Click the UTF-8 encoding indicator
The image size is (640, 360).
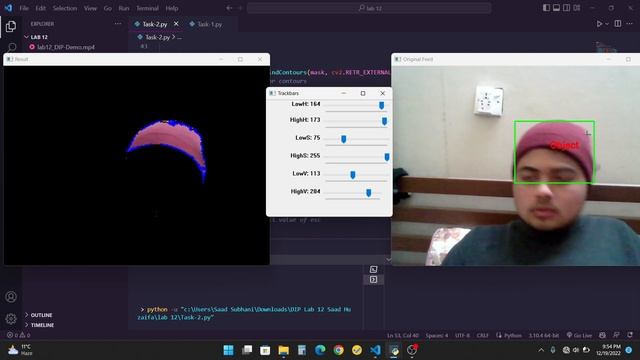click(x=462, y=336)
